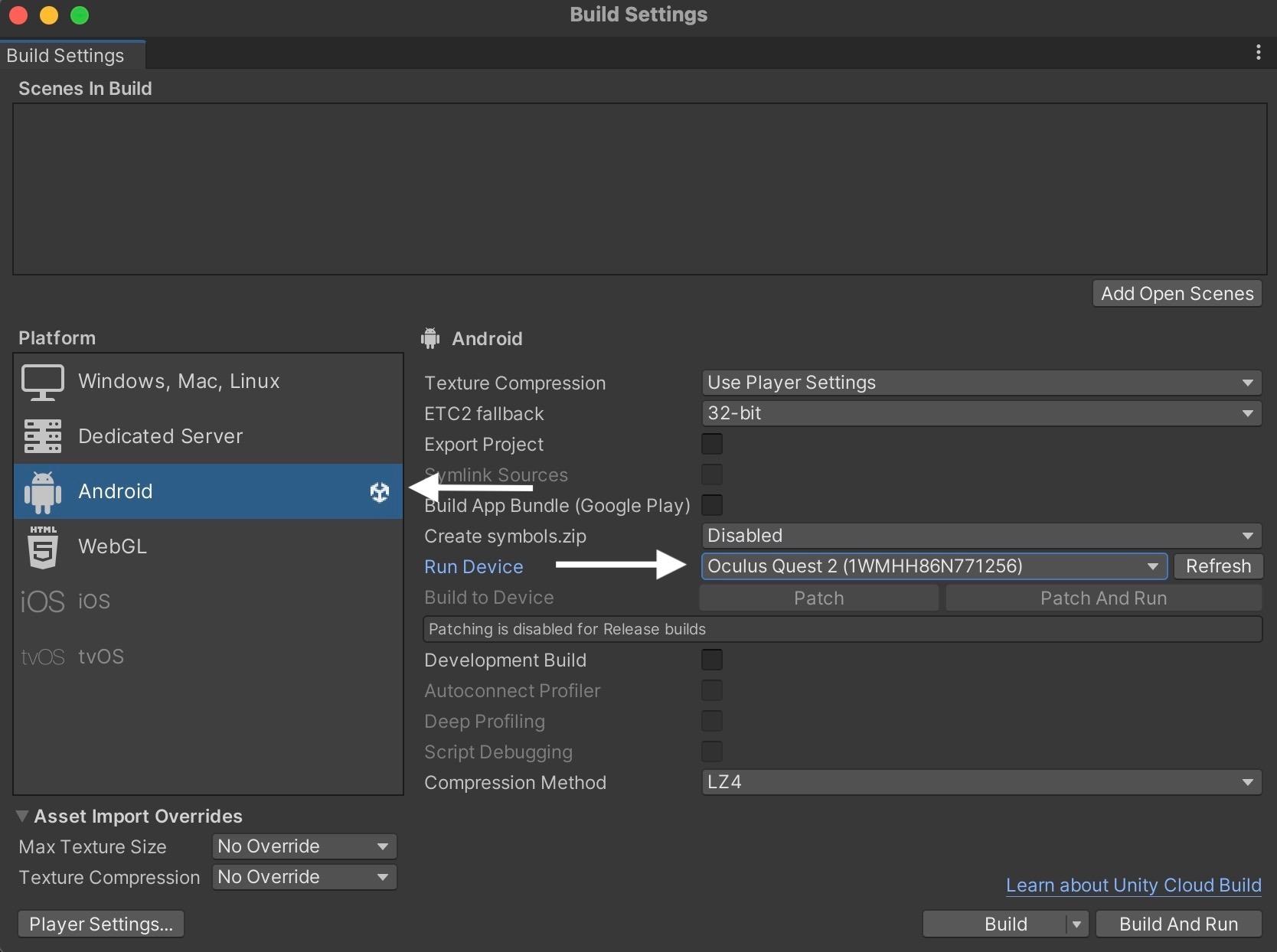Click the 'Build to Device' label
Image resolution: width=1277 pixels, height=952 pixels.
click(x=489, y=598)
